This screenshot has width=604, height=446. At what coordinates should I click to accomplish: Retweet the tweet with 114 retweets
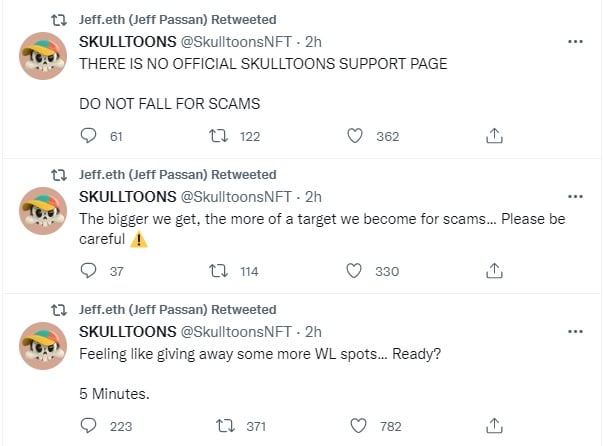pyautogui.click(x=225, y=271)
